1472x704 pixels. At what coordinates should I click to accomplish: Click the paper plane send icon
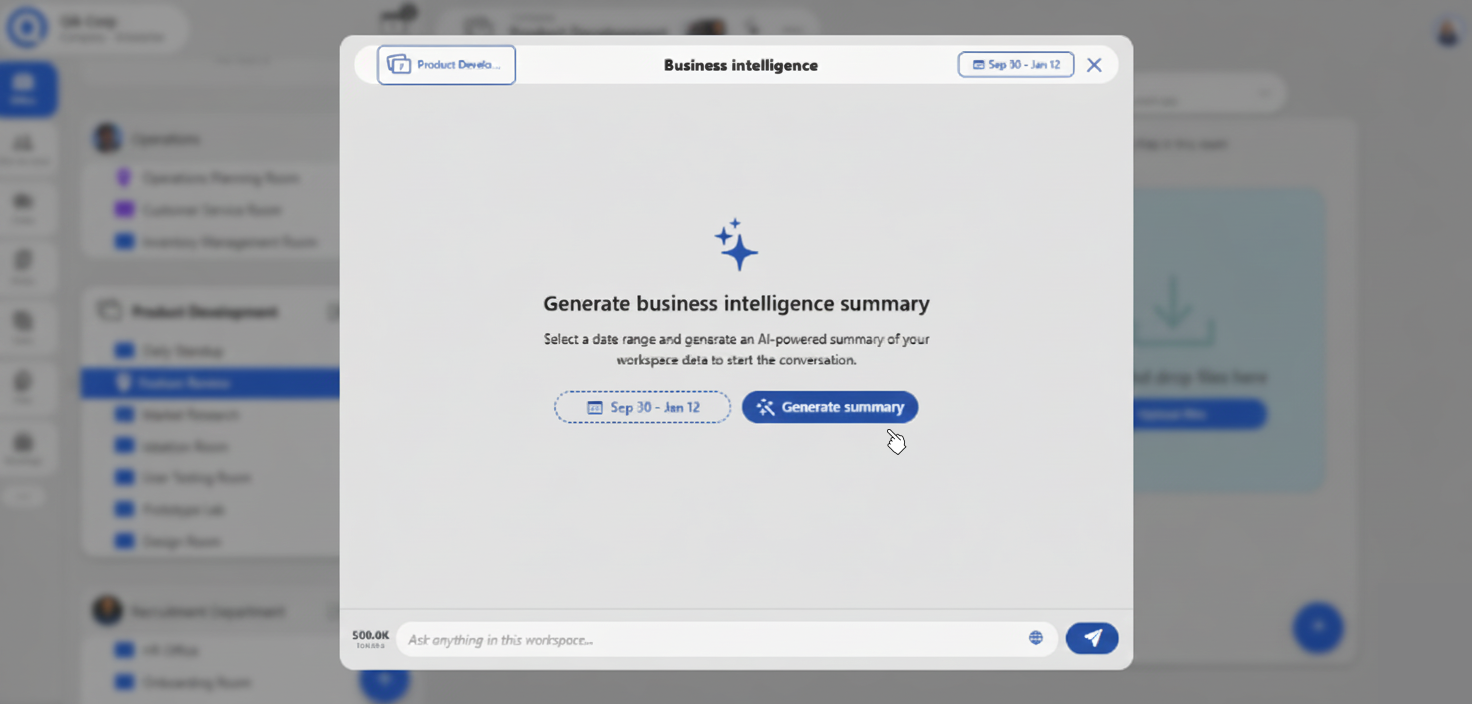(1092, 638)
